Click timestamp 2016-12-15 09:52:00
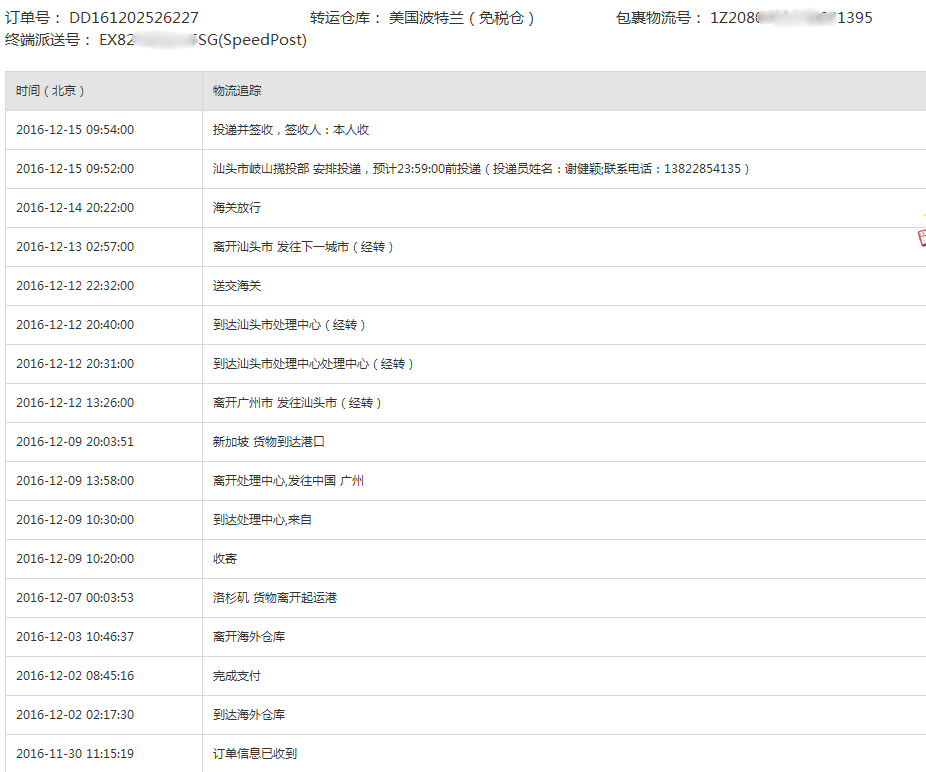Viewport: 926px width, 772px height. coord(75,168)
